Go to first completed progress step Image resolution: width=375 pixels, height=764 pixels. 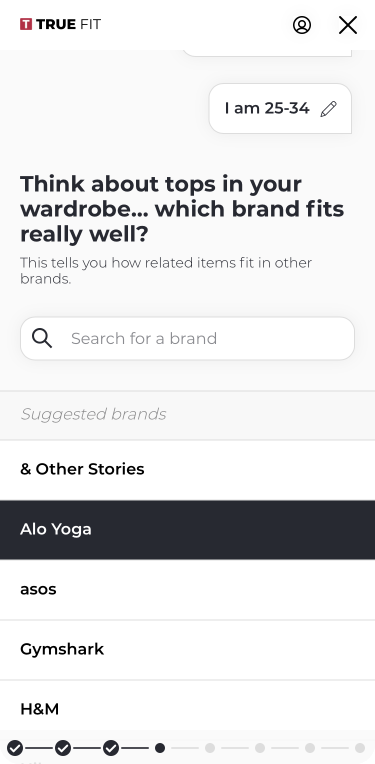tap(15, 747)
